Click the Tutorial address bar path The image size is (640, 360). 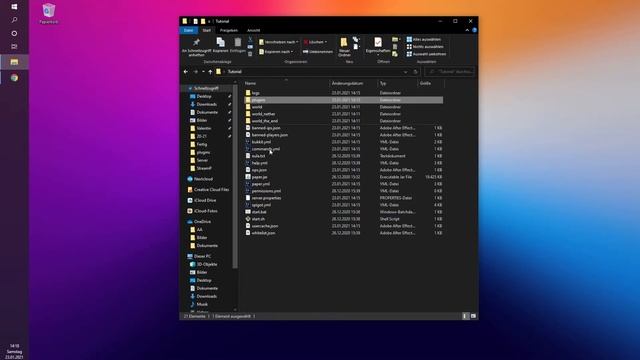coord(235,72)
